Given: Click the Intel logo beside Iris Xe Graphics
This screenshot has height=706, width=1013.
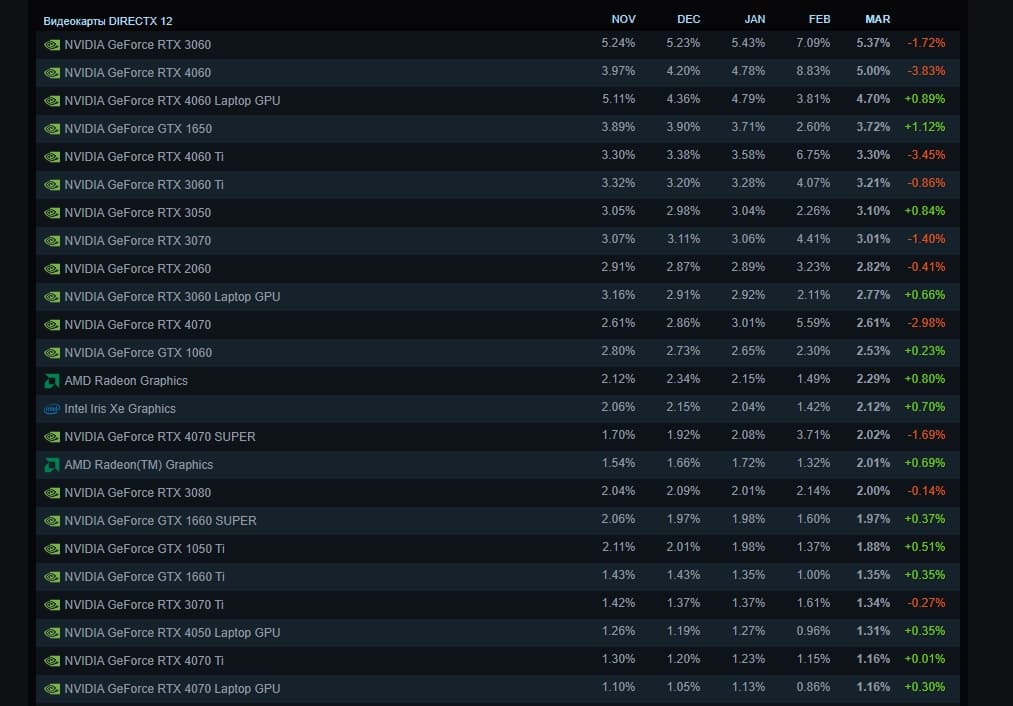Looking at the screenshot, I should [x=52, y=409].
